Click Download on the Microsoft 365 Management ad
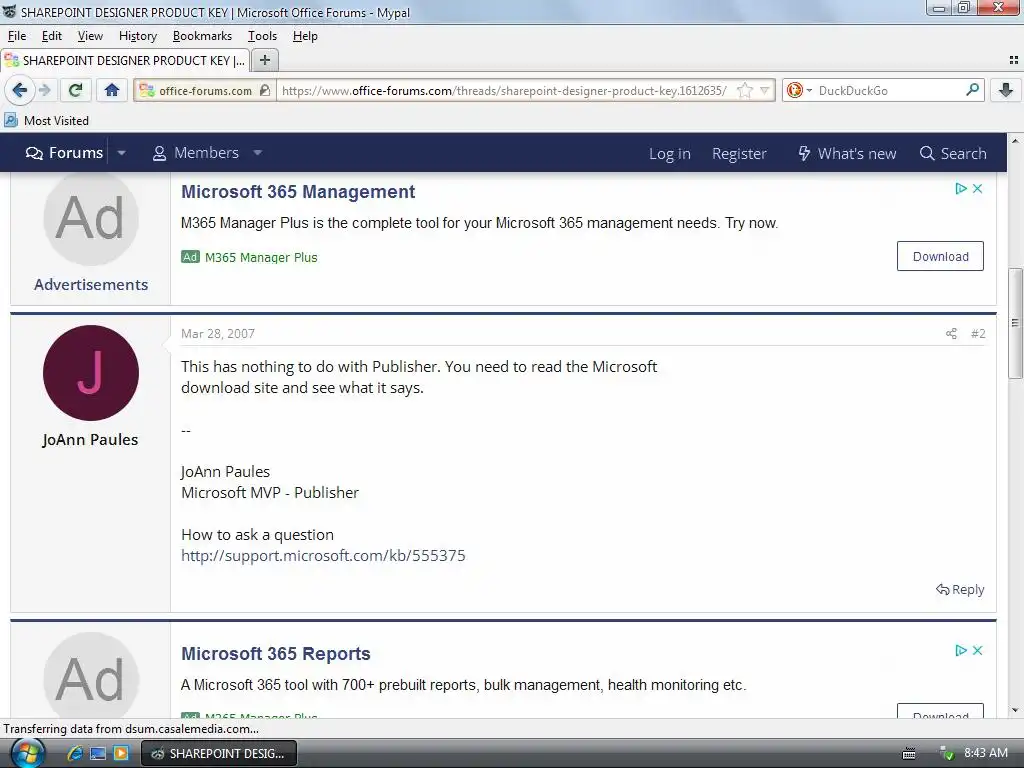Screen dimensions: 1024x768 tap(940, 257)
